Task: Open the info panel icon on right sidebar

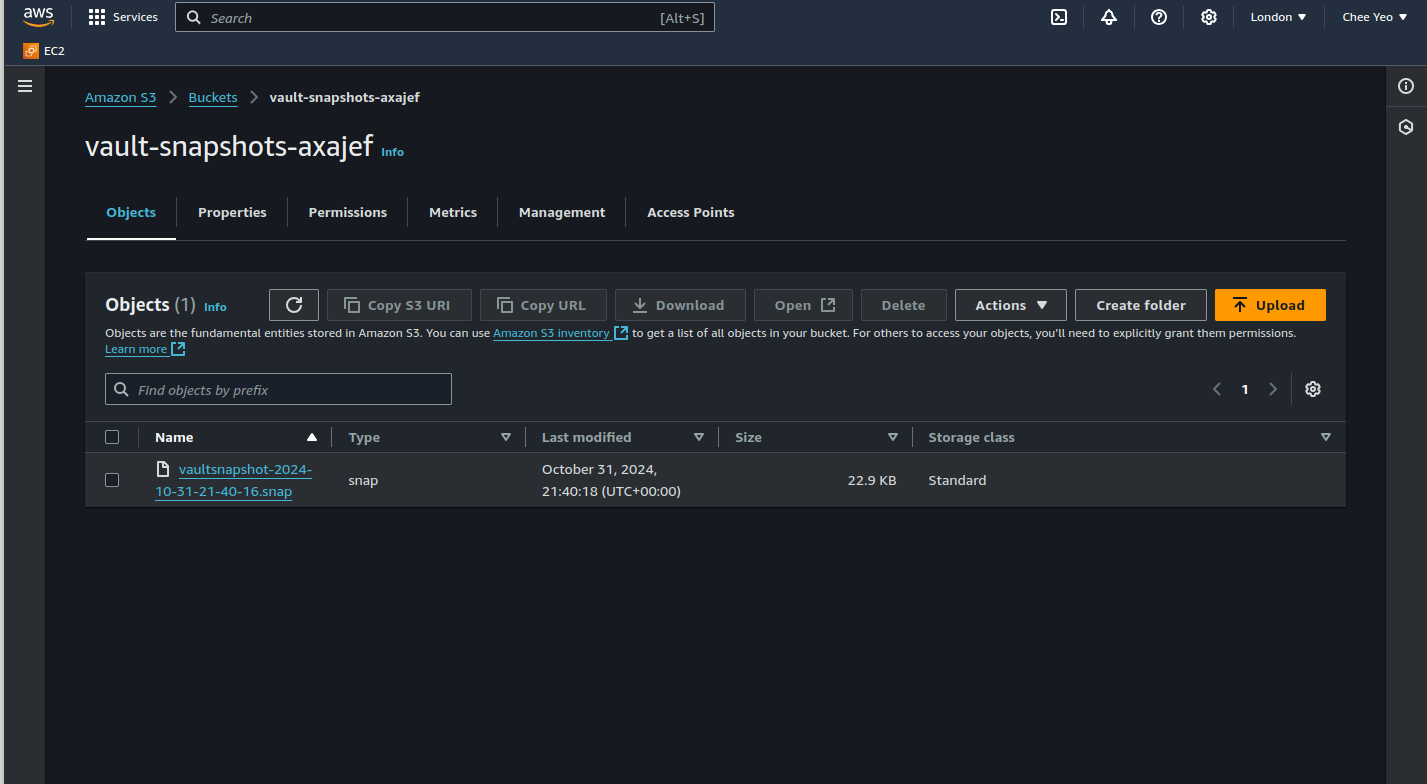Action: (x=1406, y=86)
